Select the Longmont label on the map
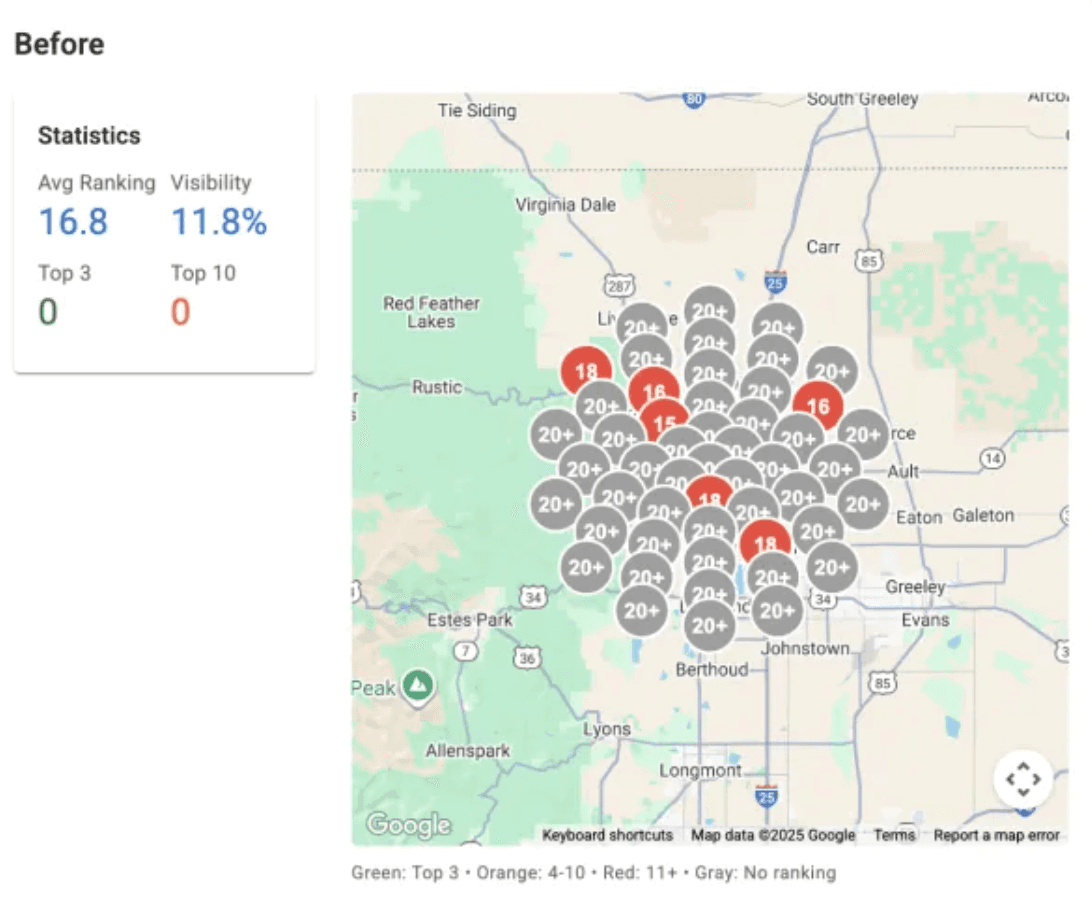The height and width of the screenshot is (912, 1092). tap(701, 771)
